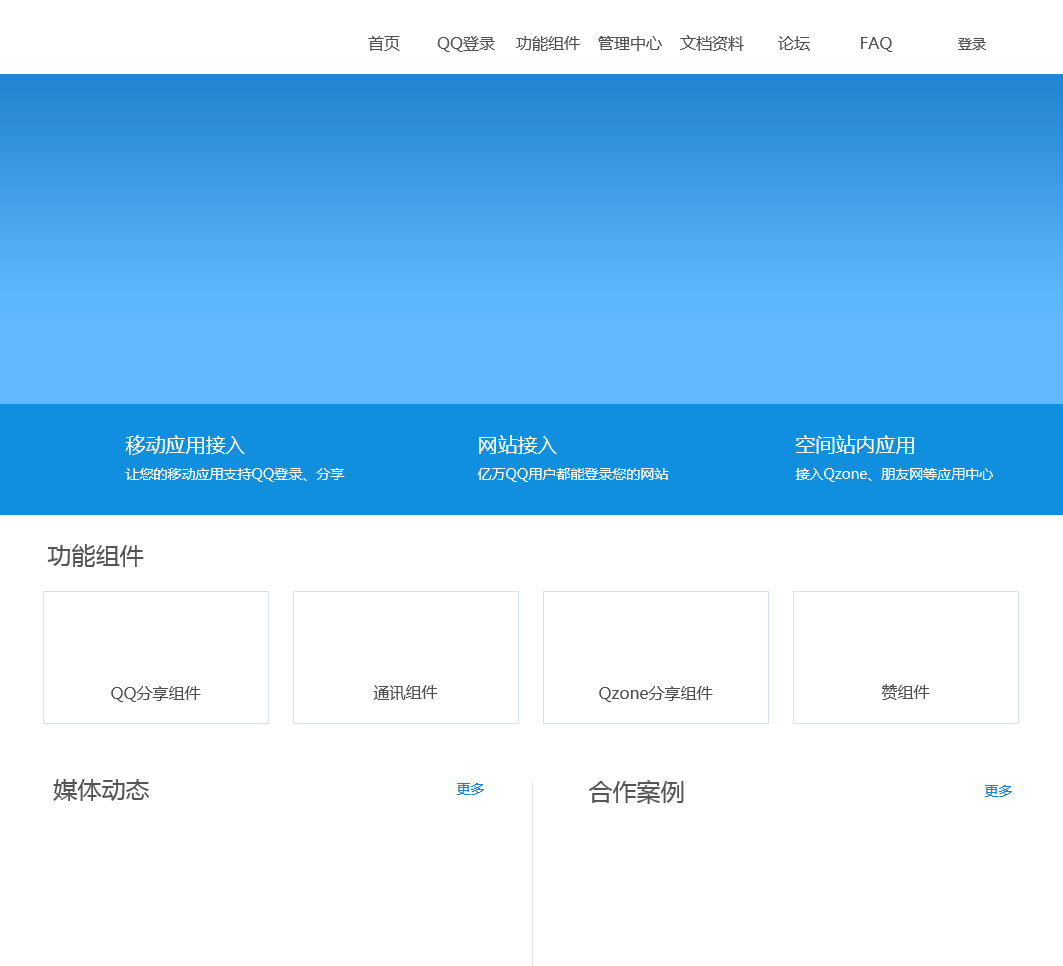Click 更多 next to 合作案例
1063x966 pixels.
pos(999,791)
